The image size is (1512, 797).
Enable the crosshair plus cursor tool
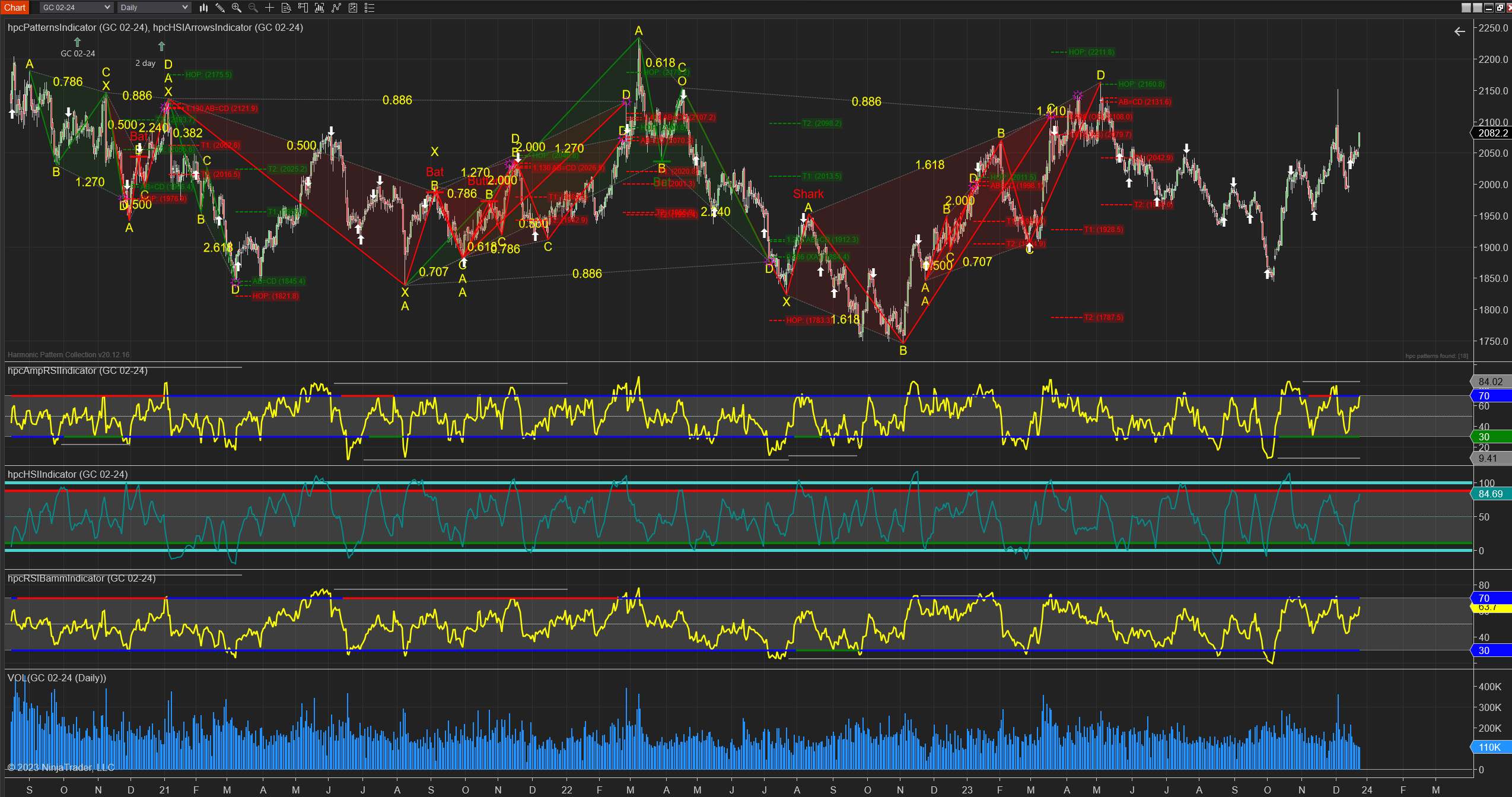pos(269,8)
